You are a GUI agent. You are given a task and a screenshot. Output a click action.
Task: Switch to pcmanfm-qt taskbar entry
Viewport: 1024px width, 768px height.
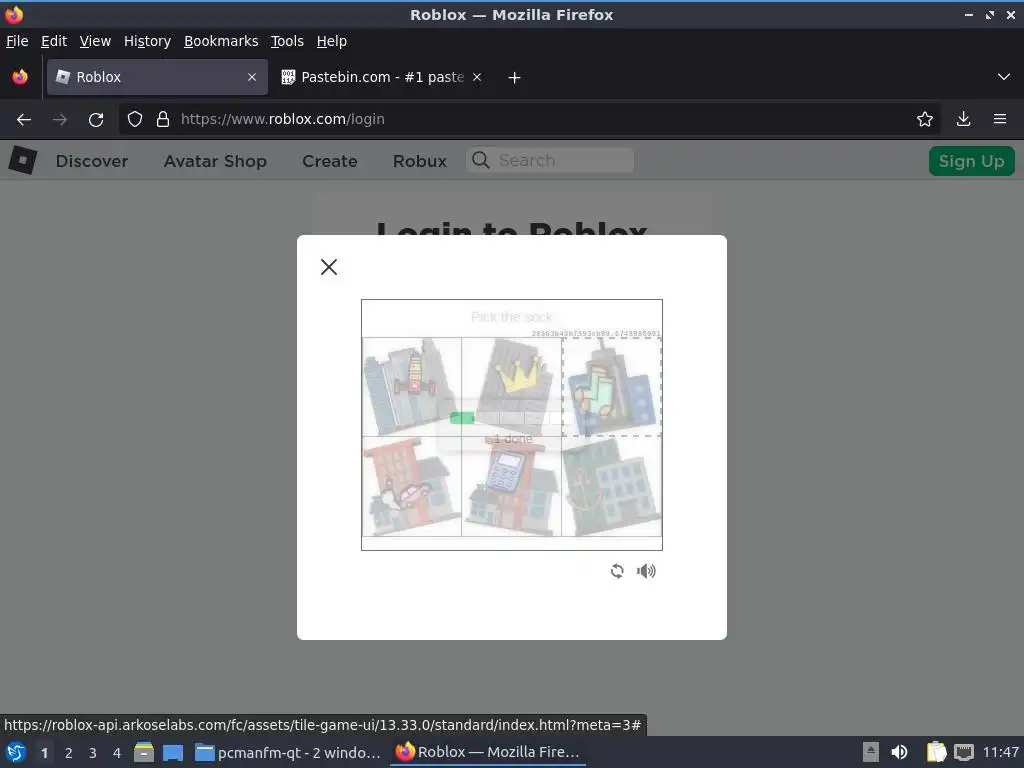(x=288, y=752)
